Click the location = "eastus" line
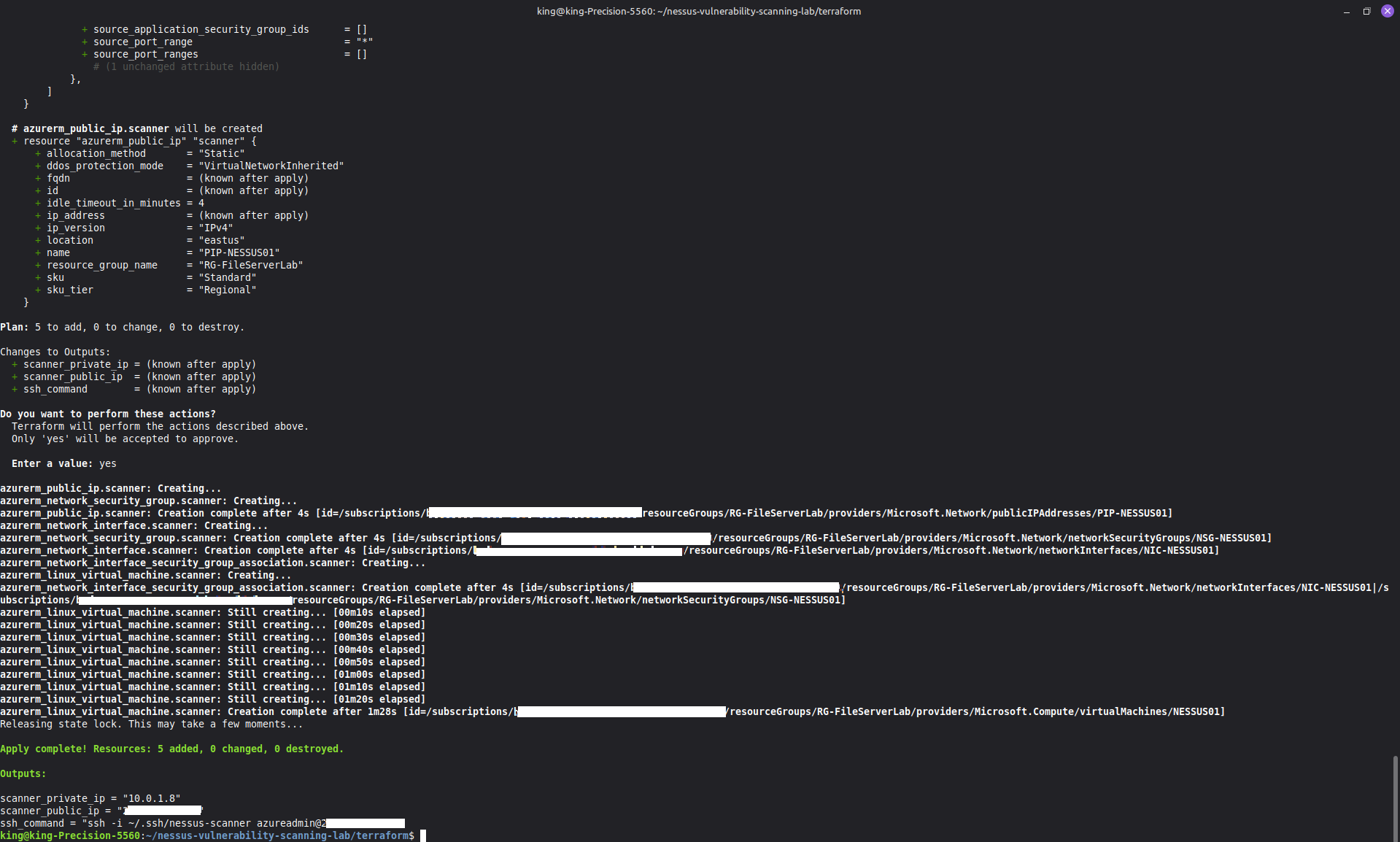Screen dimensions: 1400x842 pos(140,240)
